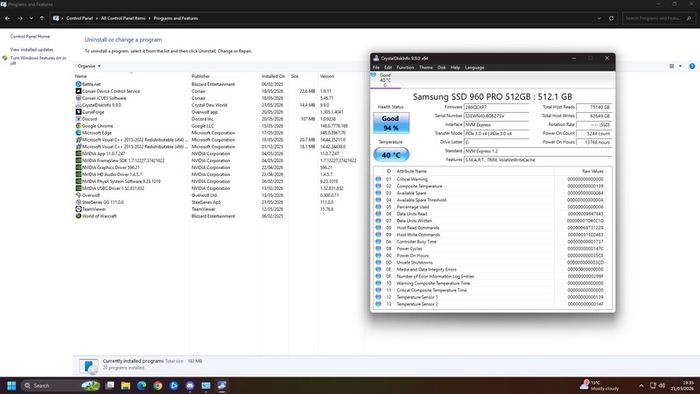Open Discord from the taskbar
The height and width of the screenshot is (394, 700).
pyautogui.click(x=190, y=386)
